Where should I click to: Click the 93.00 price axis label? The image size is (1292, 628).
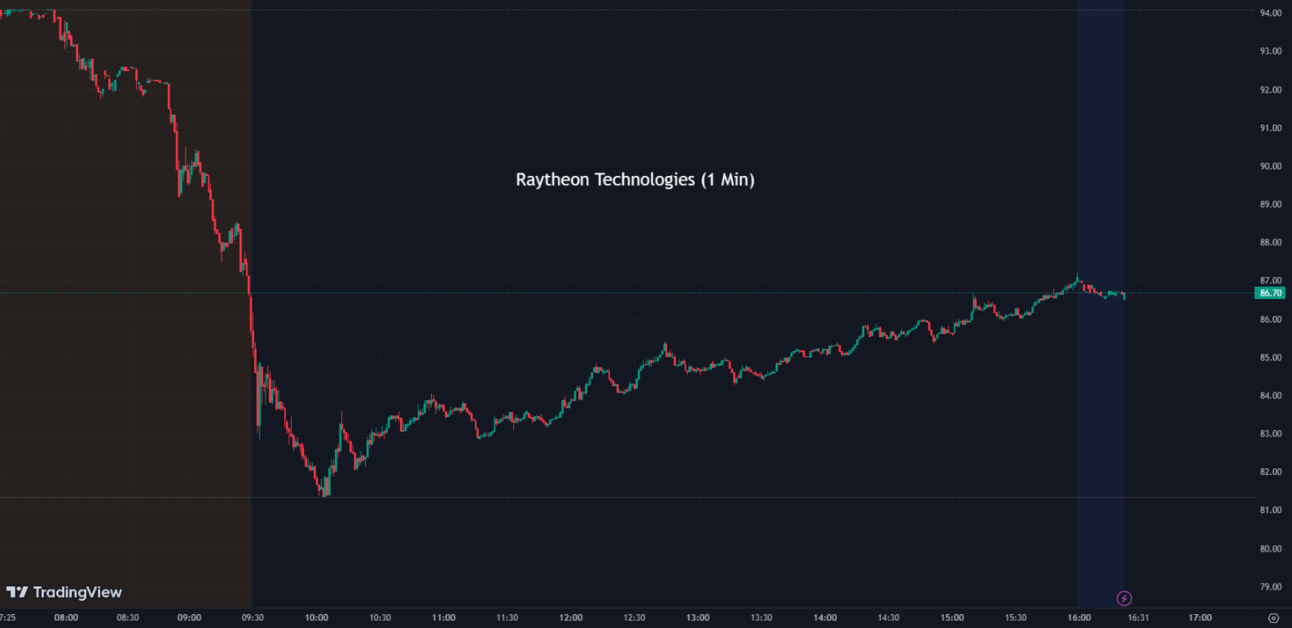pos(1270,51)
